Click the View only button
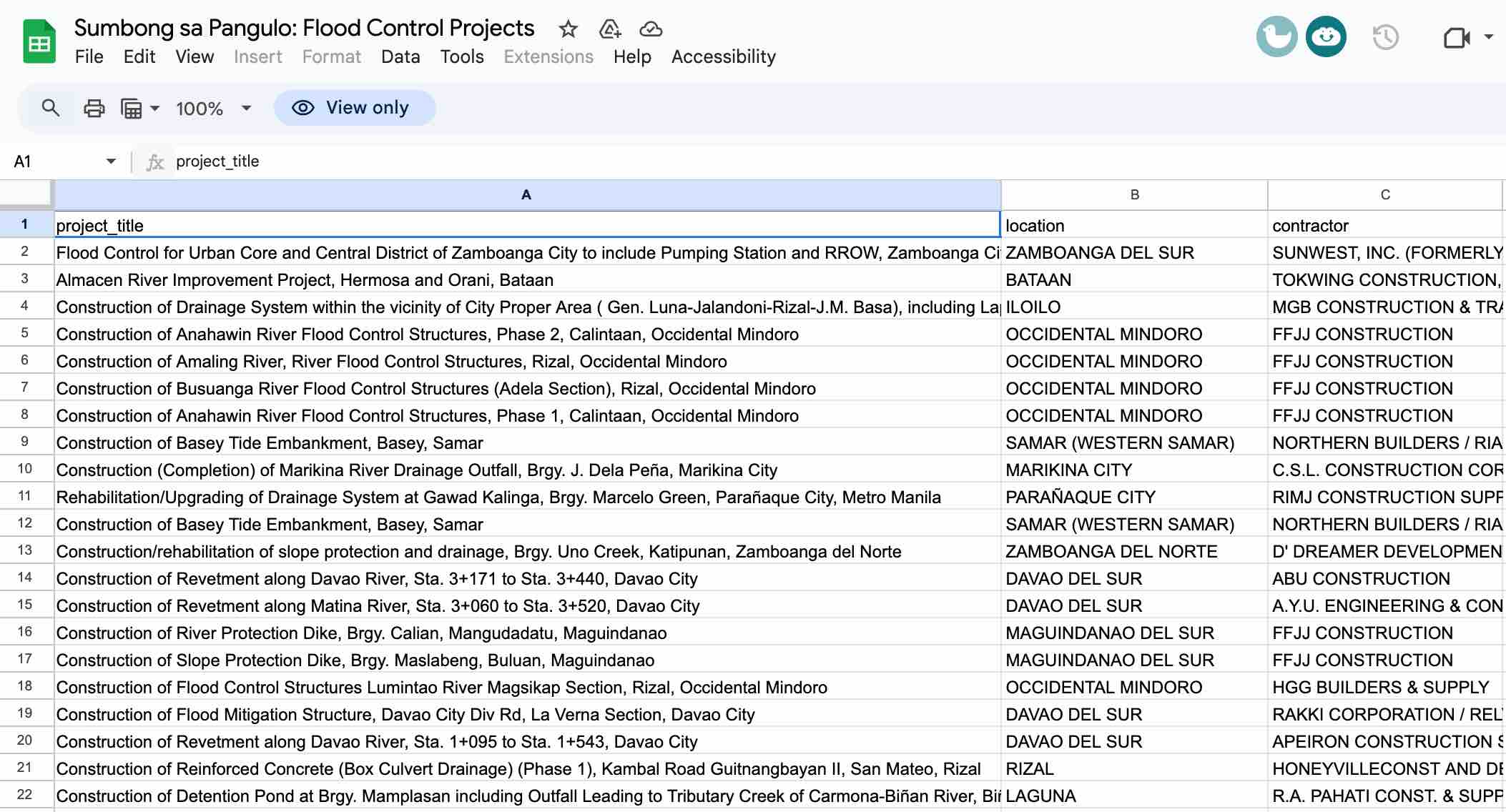The height and width of the screenshot is (812, 1506). (x=355, y=108)
